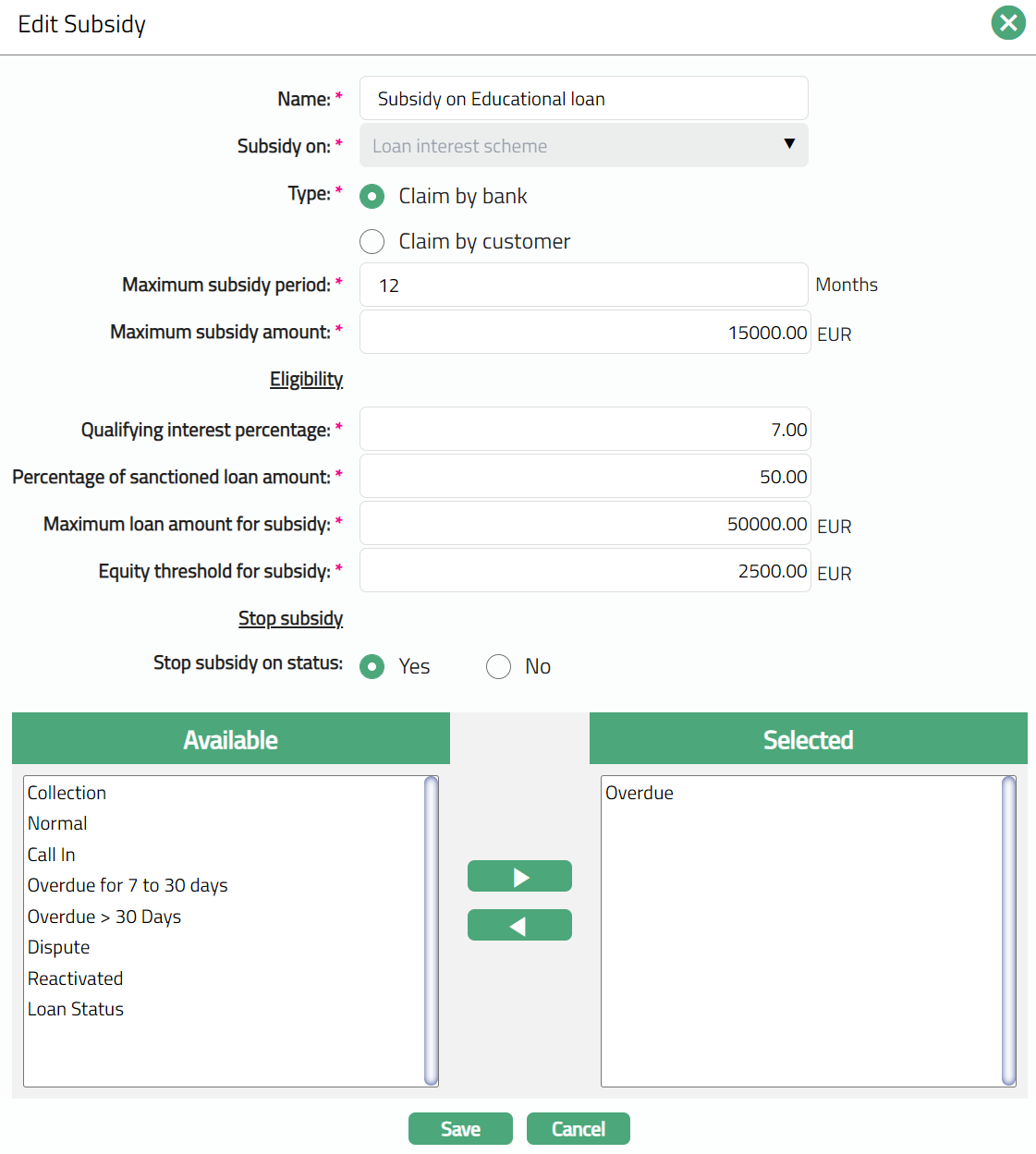Choose Claim by customer type
The height and width of the screenshot is (1154, 1036).
(x=372, y=242)
